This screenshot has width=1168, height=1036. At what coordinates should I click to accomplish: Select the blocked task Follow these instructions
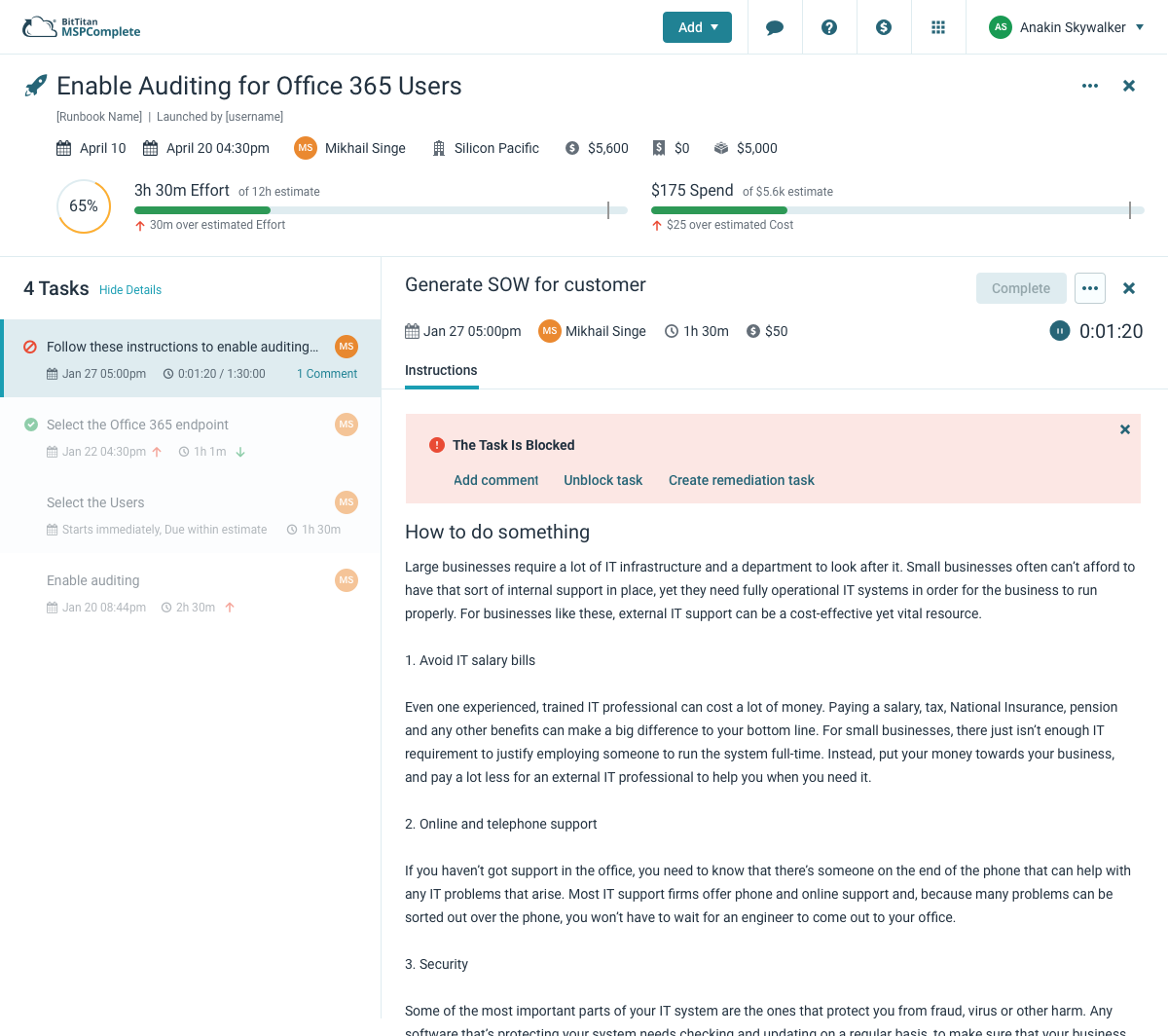191,358
